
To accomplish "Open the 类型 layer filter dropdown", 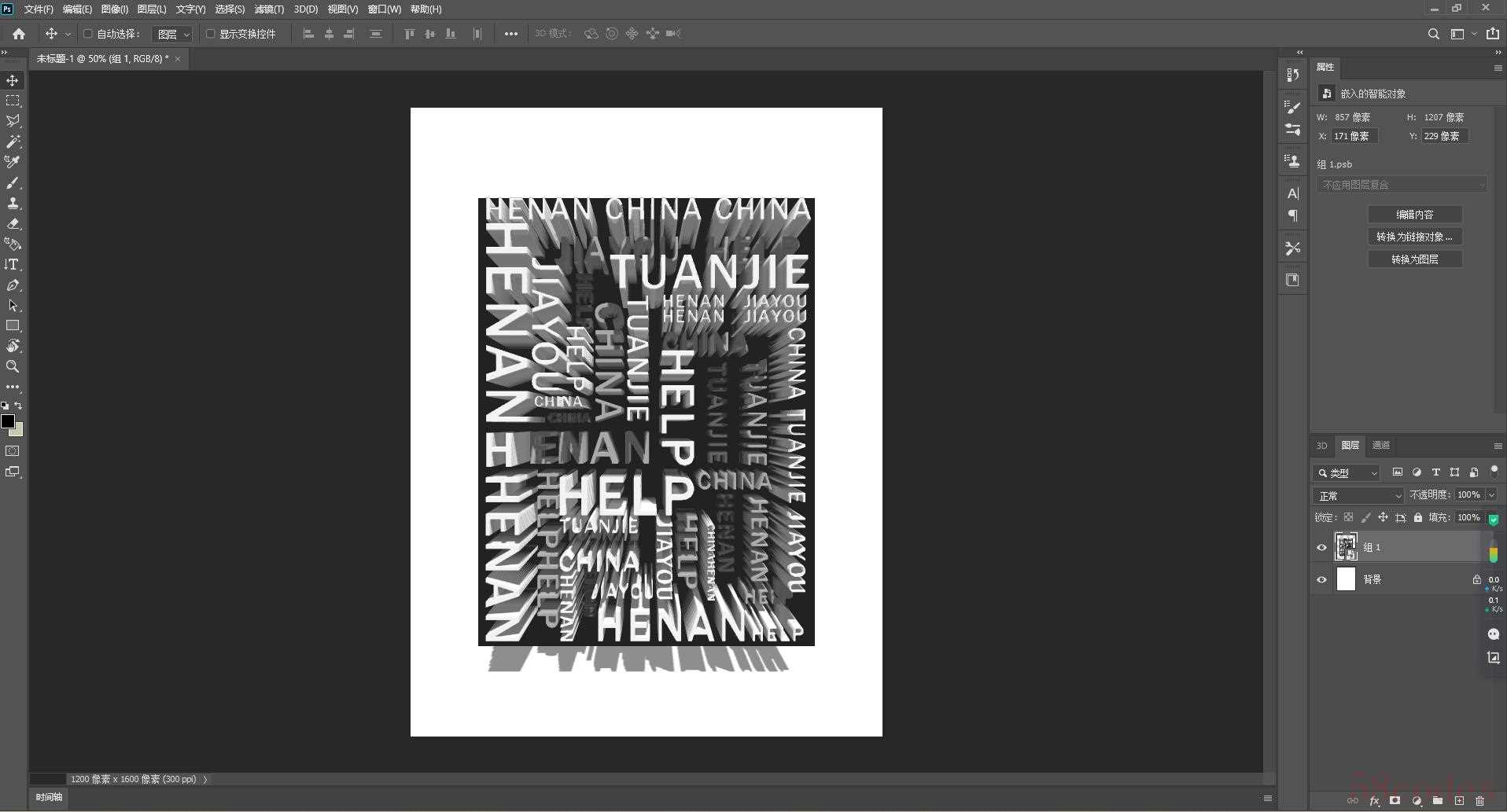I will [1347, 473].
